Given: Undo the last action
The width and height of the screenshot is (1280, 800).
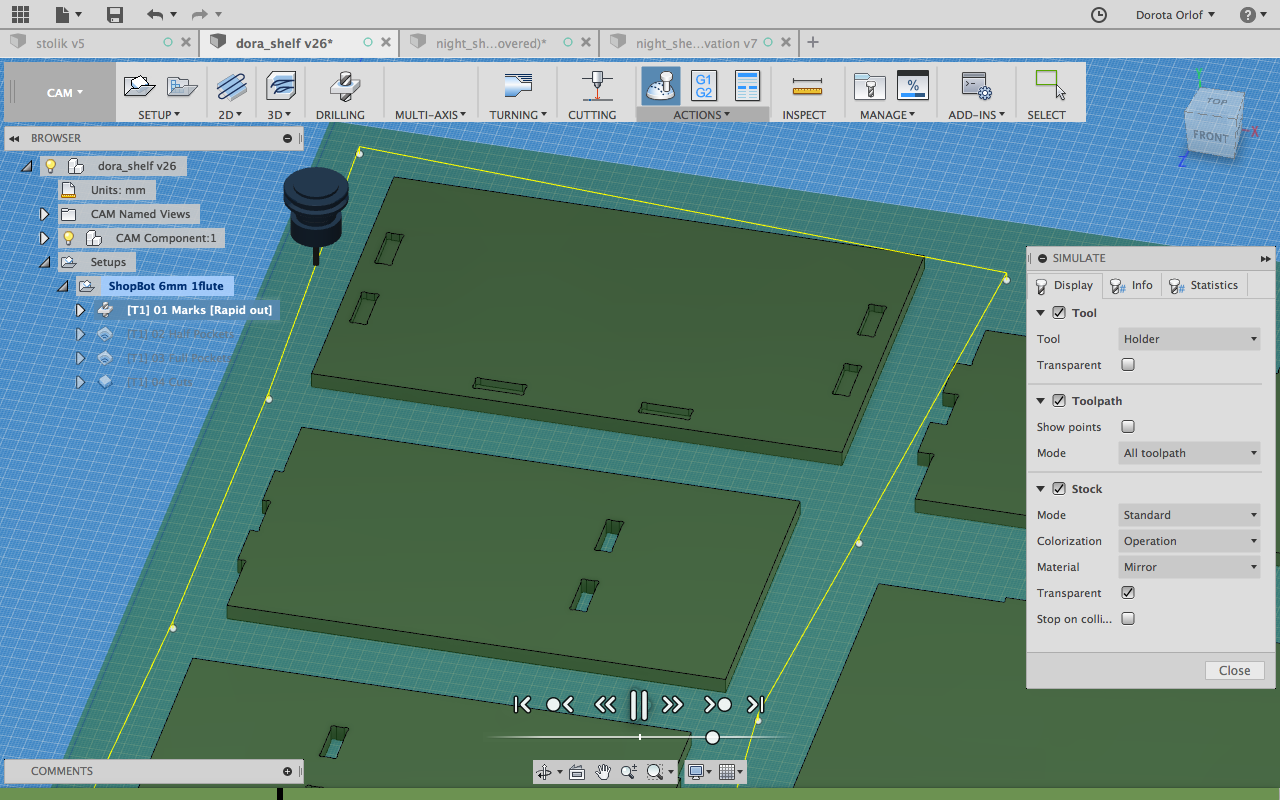Looking at the screenshot, I should [x=155, y=14].
